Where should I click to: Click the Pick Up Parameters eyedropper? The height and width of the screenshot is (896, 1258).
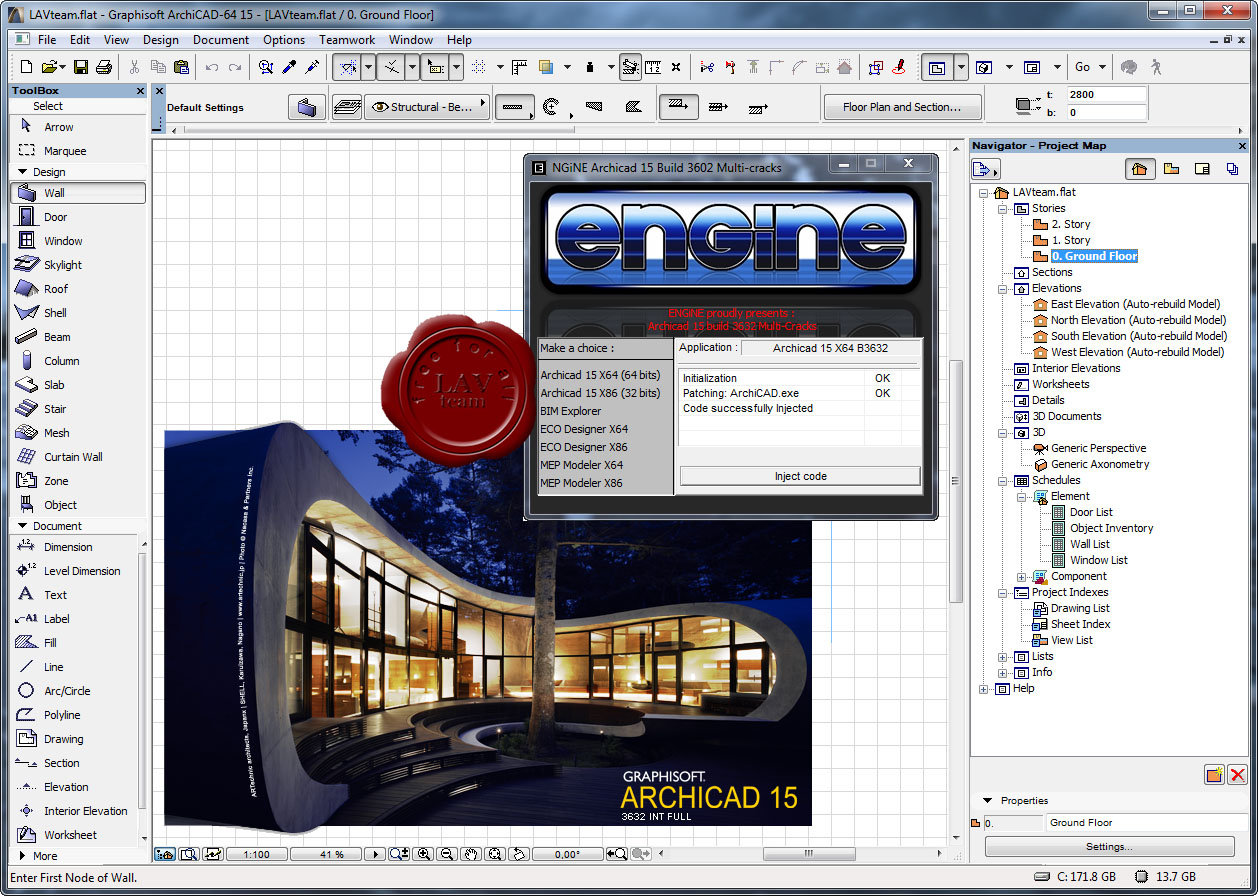[289, 67]
